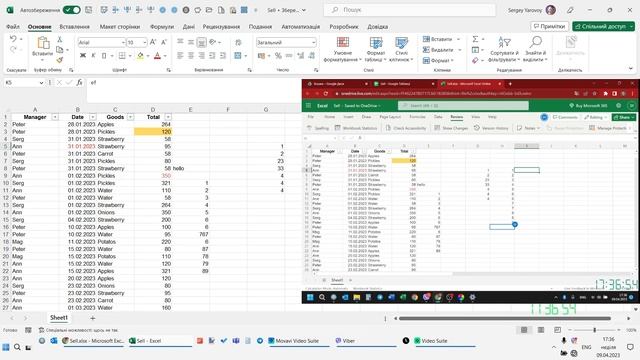Switch to Normal view in status bar
Screen dimensions: 640x360
pyautogui.click(x=524, y=330)
